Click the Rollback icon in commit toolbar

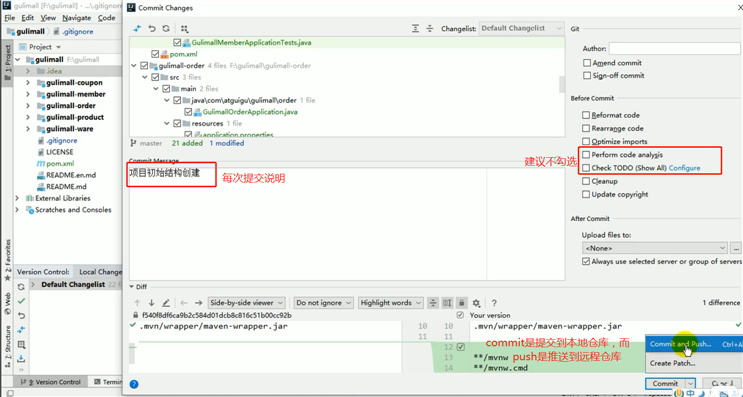152,28
